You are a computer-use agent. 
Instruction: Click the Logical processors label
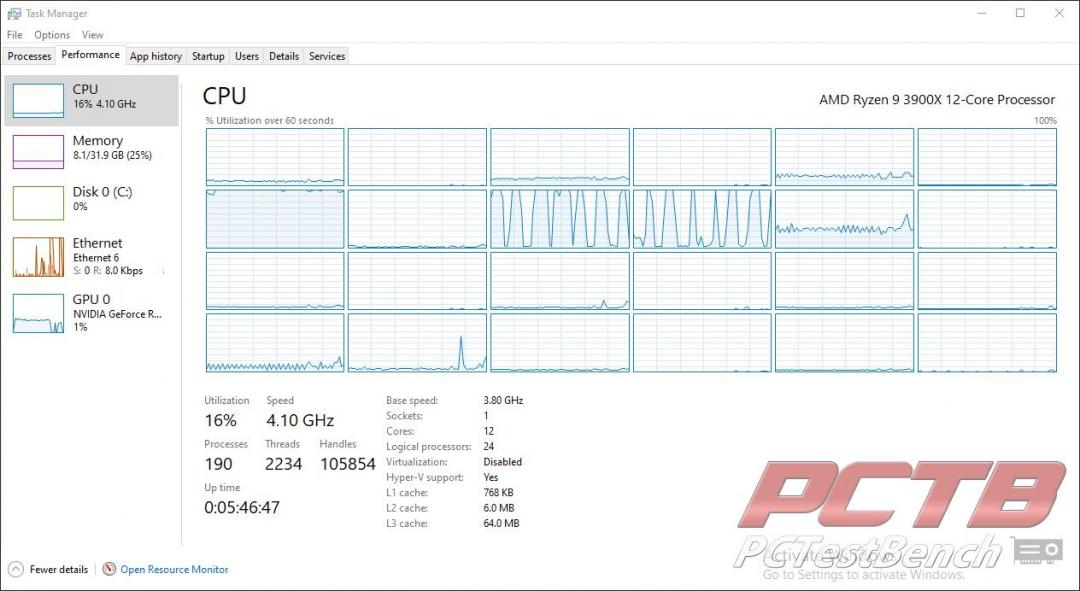click(428, 446)
